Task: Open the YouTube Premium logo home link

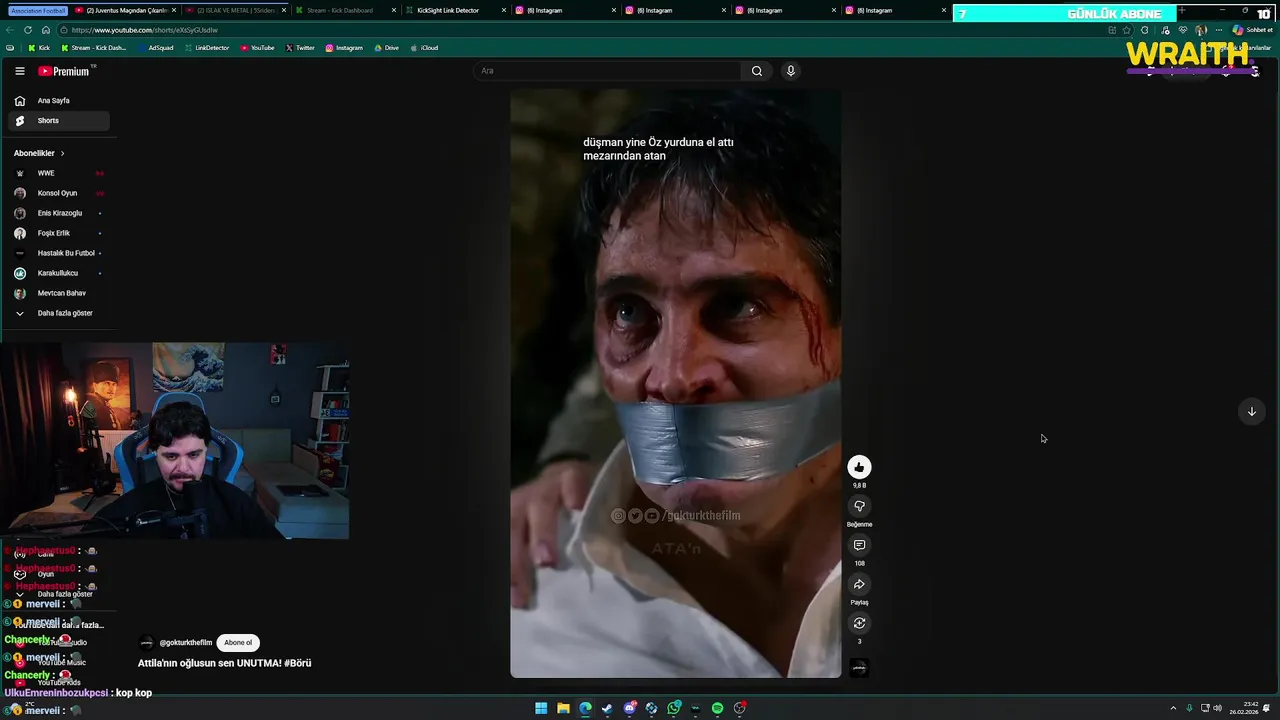Action: [x=64, y=71]
